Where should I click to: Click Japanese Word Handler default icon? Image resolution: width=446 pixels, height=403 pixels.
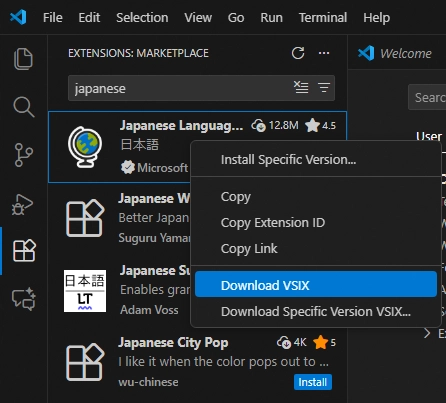point(85,218)
